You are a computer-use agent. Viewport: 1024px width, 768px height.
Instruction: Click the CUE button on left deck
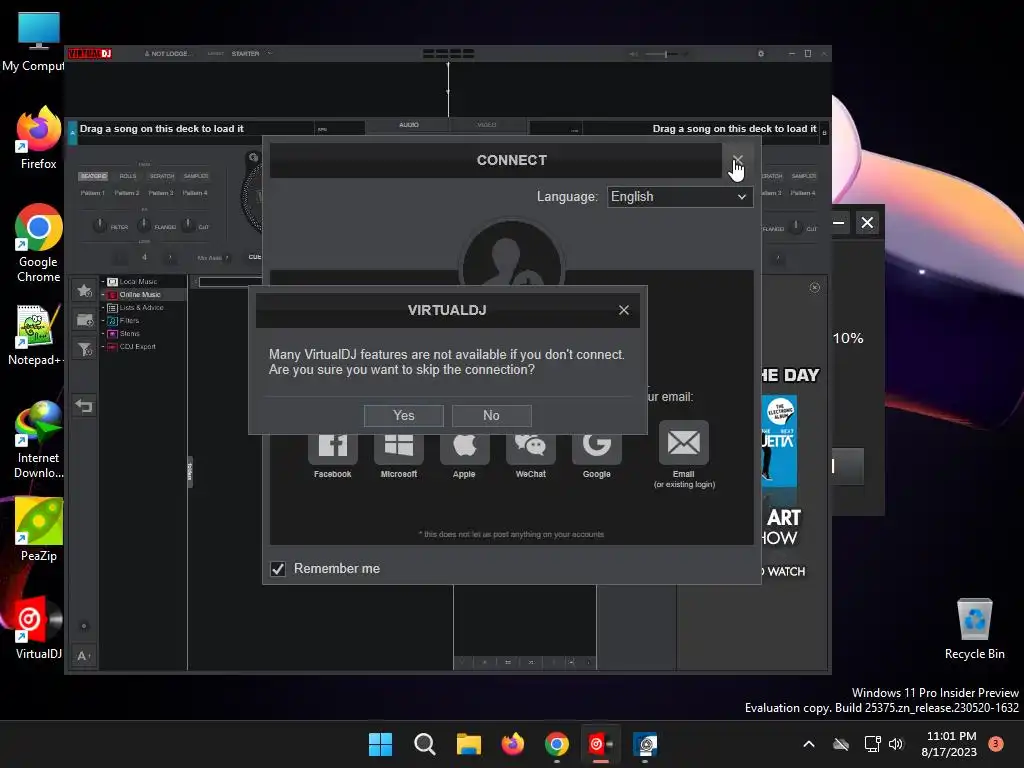tap(255, 257)
